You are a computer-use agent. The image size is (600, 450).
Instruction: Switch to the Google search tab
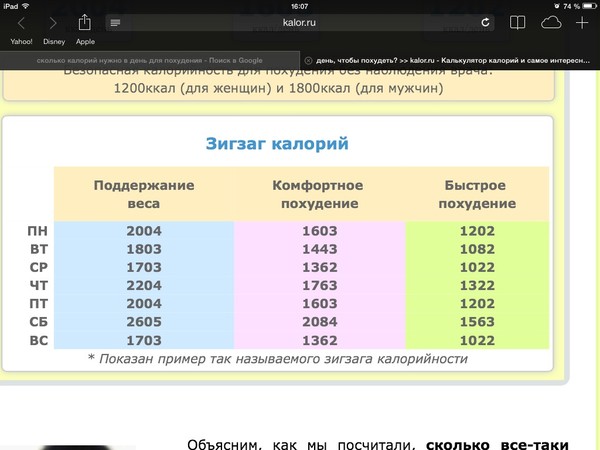[x=150, y=60]
